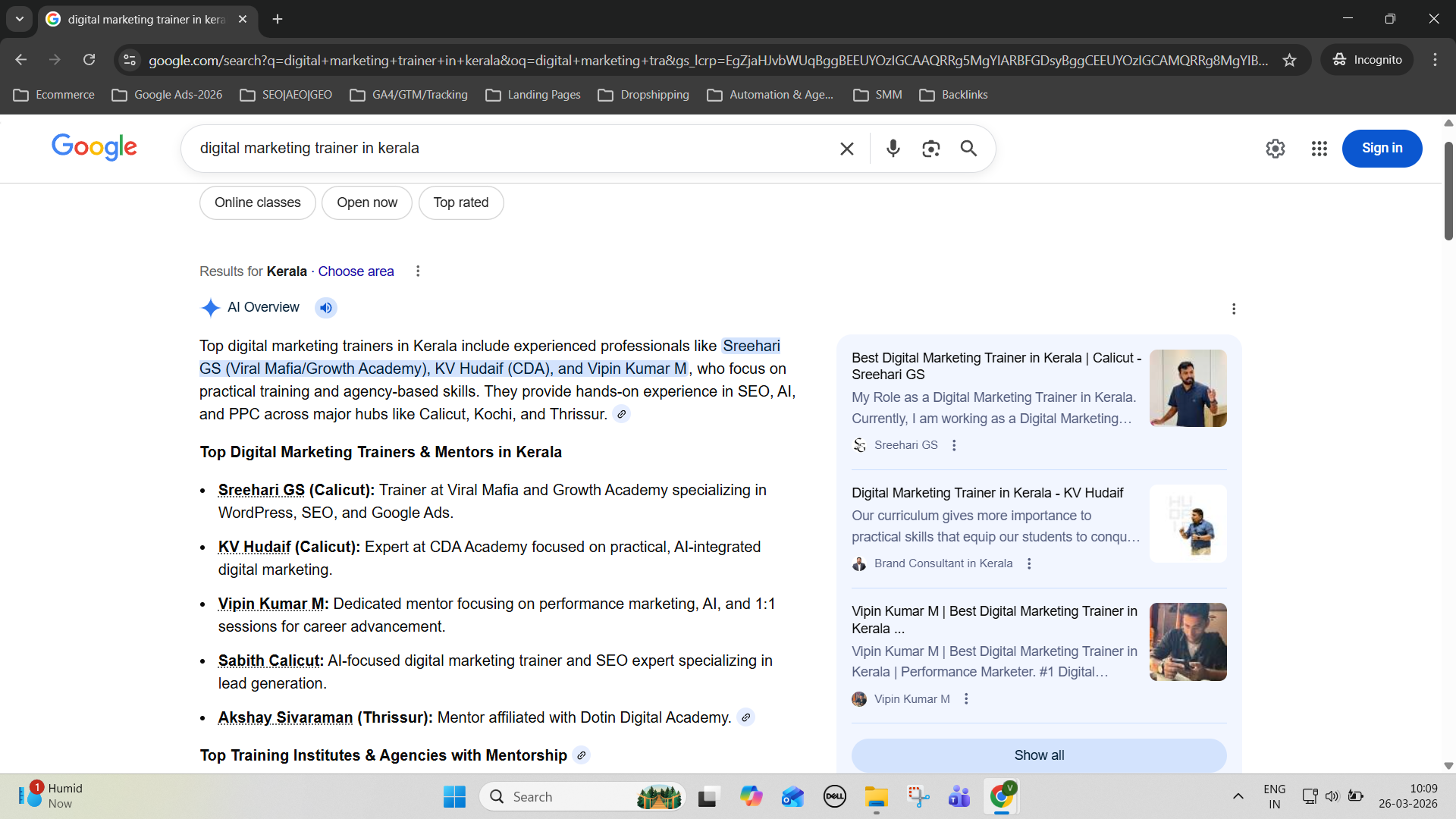Reload the Google search page
Screen dimensions: 1456x819
click(89, 60)
